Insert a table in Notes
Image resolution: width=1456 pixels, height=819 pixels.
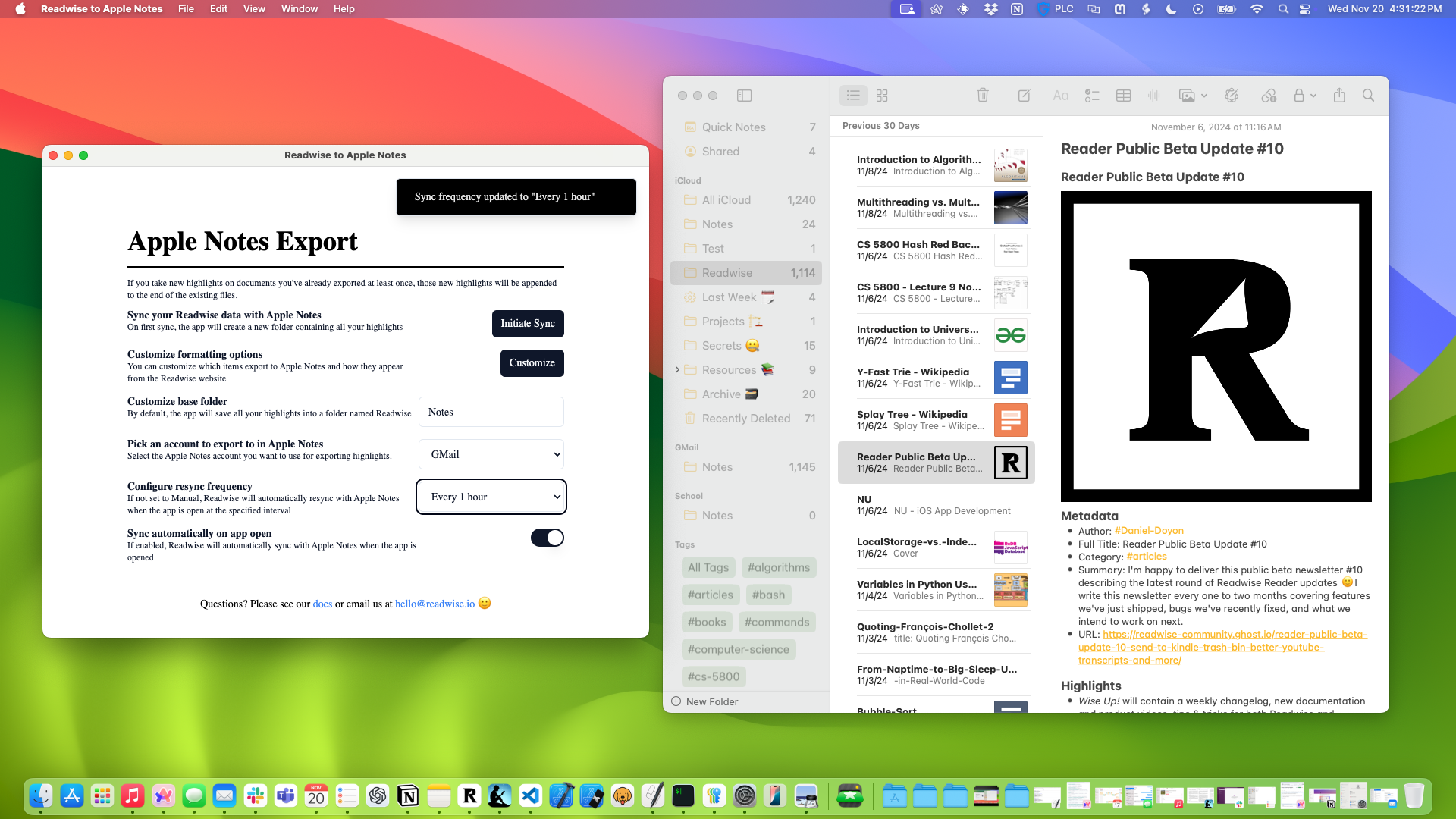click(x=1124, y=96)
